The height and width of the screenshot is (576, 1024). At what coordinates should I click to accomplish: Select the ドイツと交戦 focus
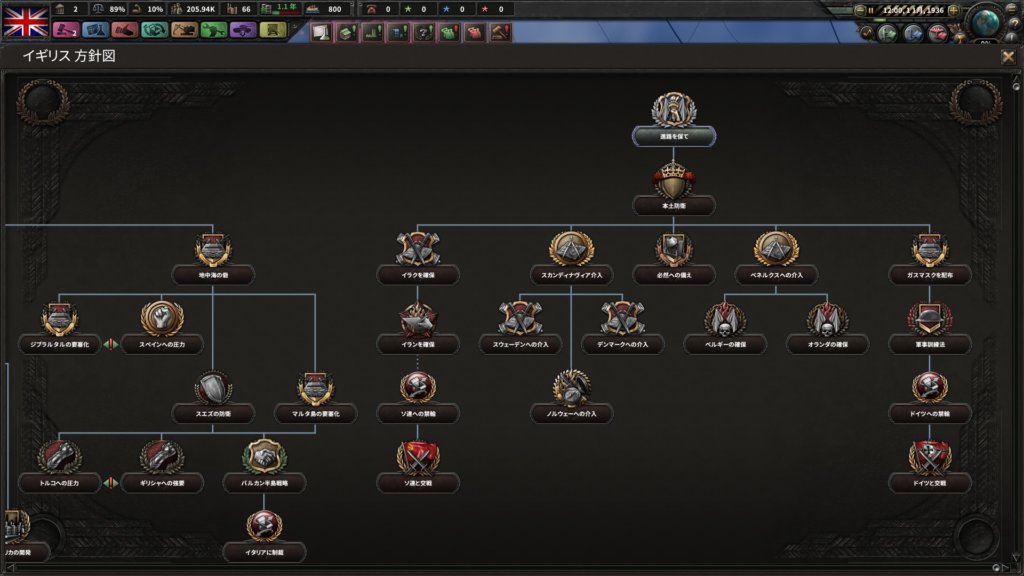point(929,466)
